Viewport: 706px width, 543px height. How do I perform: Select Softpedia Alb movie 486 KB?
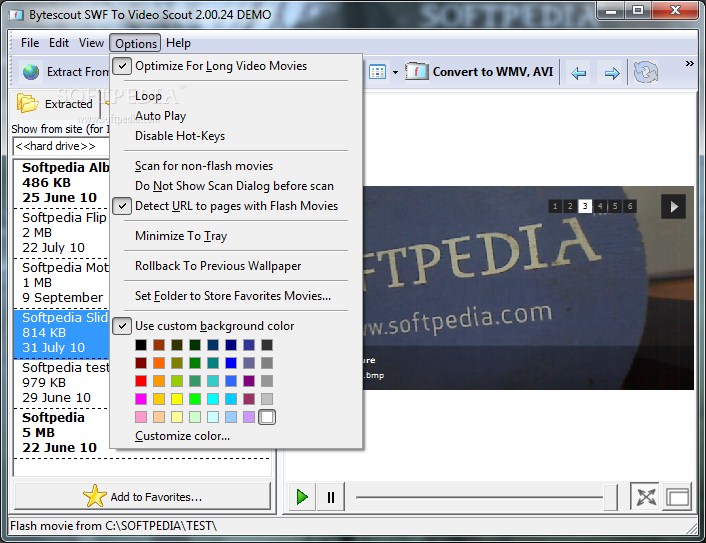click(x=62, y=182)
